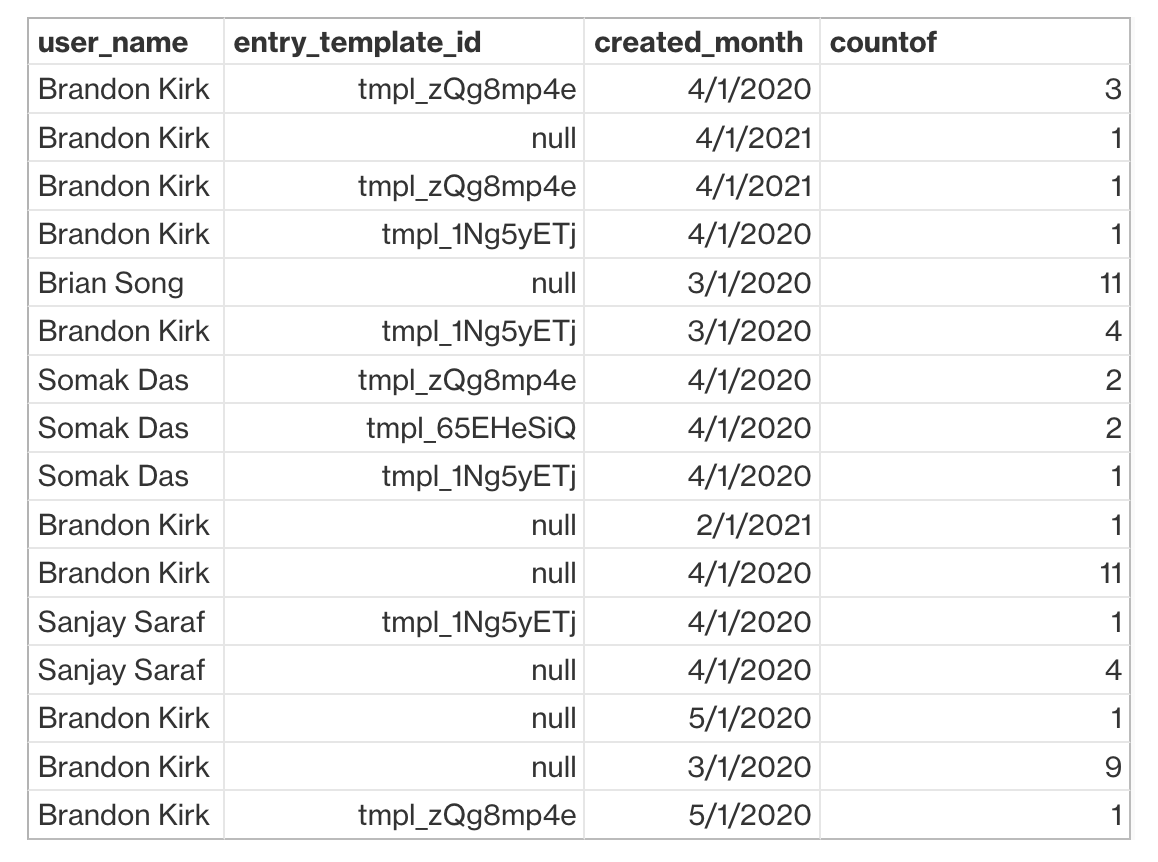Select the created_month column header
1158x862 pixels.
(x=702, y=42)
